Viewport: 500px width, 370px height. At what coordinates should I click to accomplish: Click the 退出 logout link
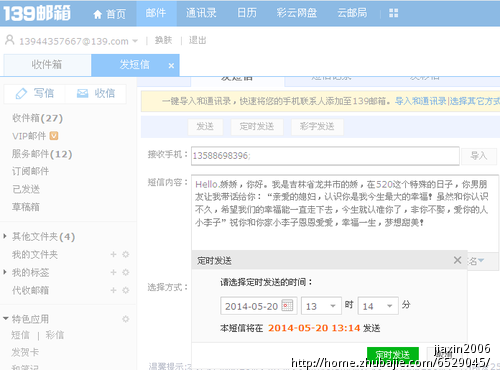coord(198,40)
